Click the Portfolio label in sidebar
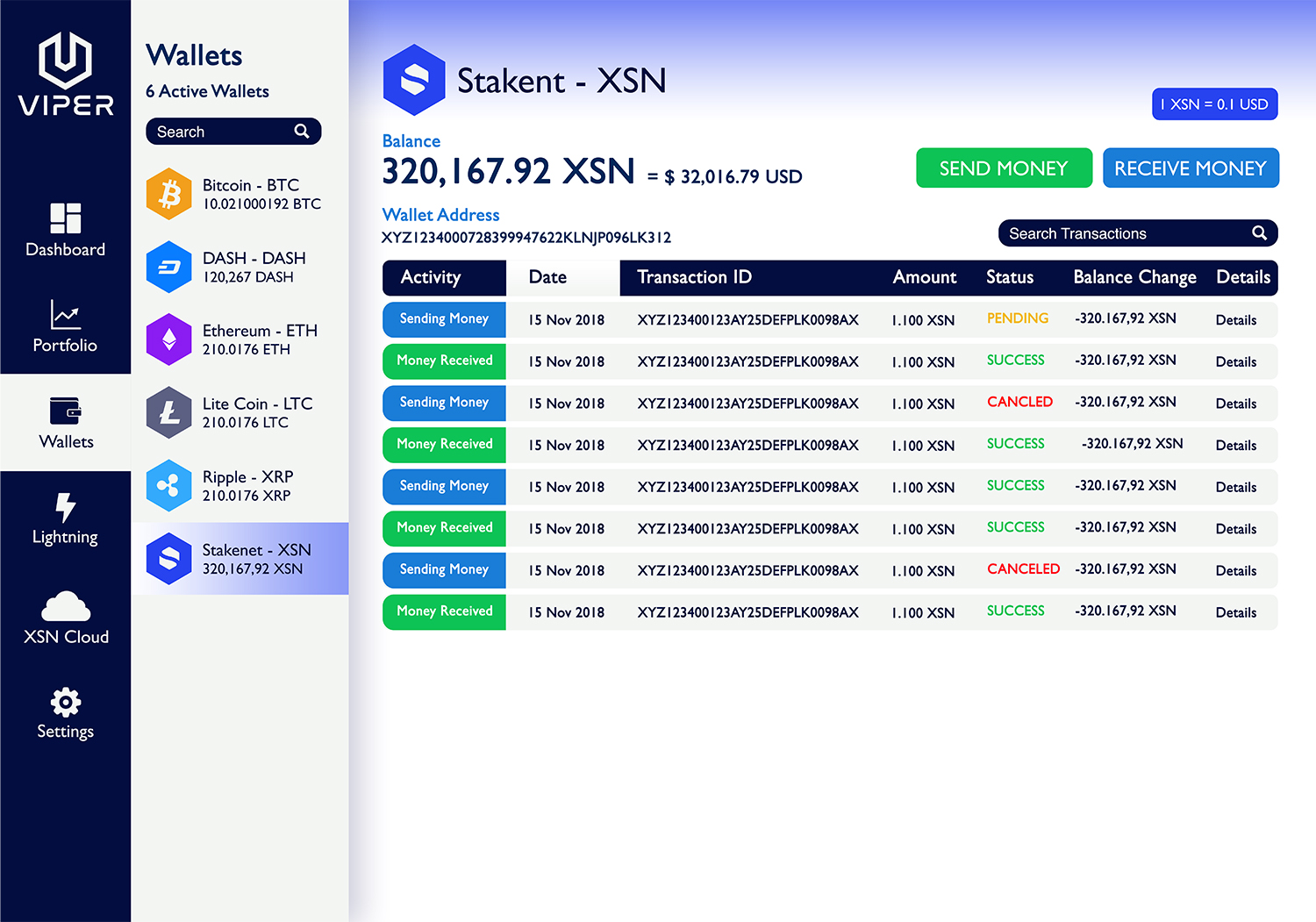Screen dimensions: 1316x922 (66, 345)
